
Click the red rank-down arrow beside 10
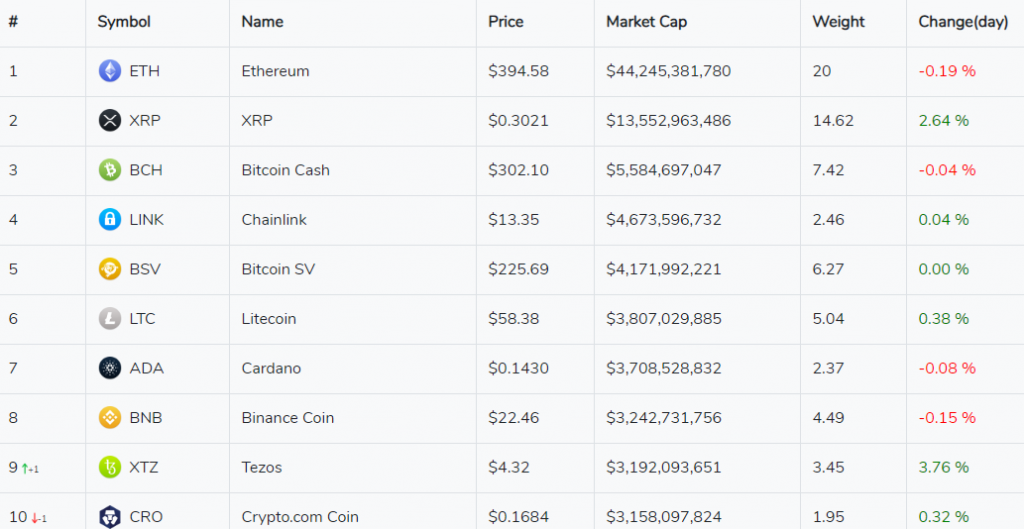(x=35, y=518)
